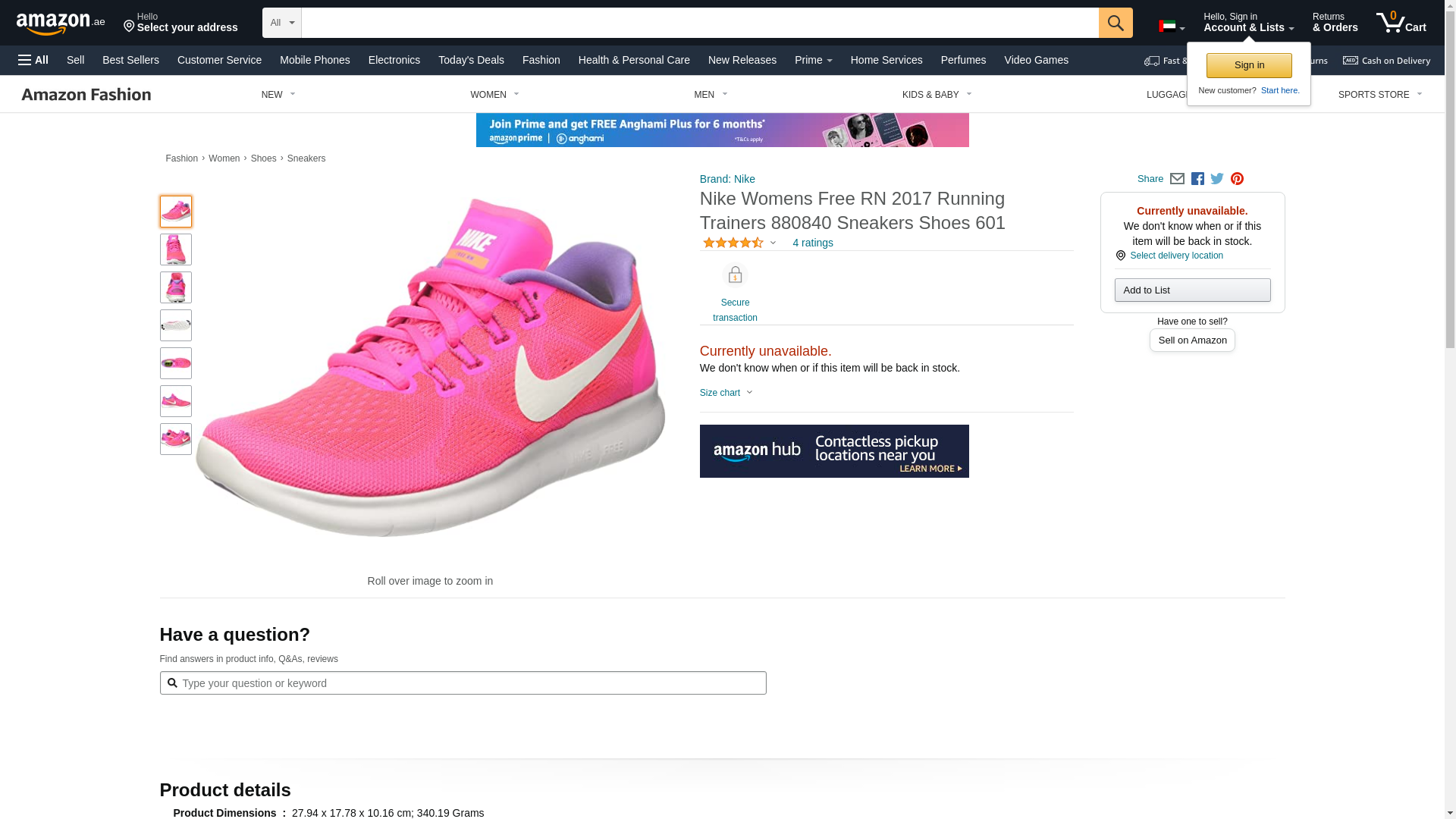Expand the Size chart section
Image resolution: width=1456 pixels, height=819 pixels.
[x=726, y=393]
